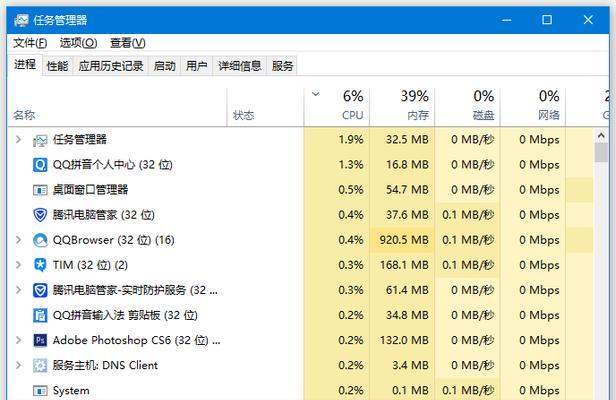
Task: Click the QQ拼音输入法 剪贴板 clipboard icon
Action: pyautogui.click(x=40, y=315)
